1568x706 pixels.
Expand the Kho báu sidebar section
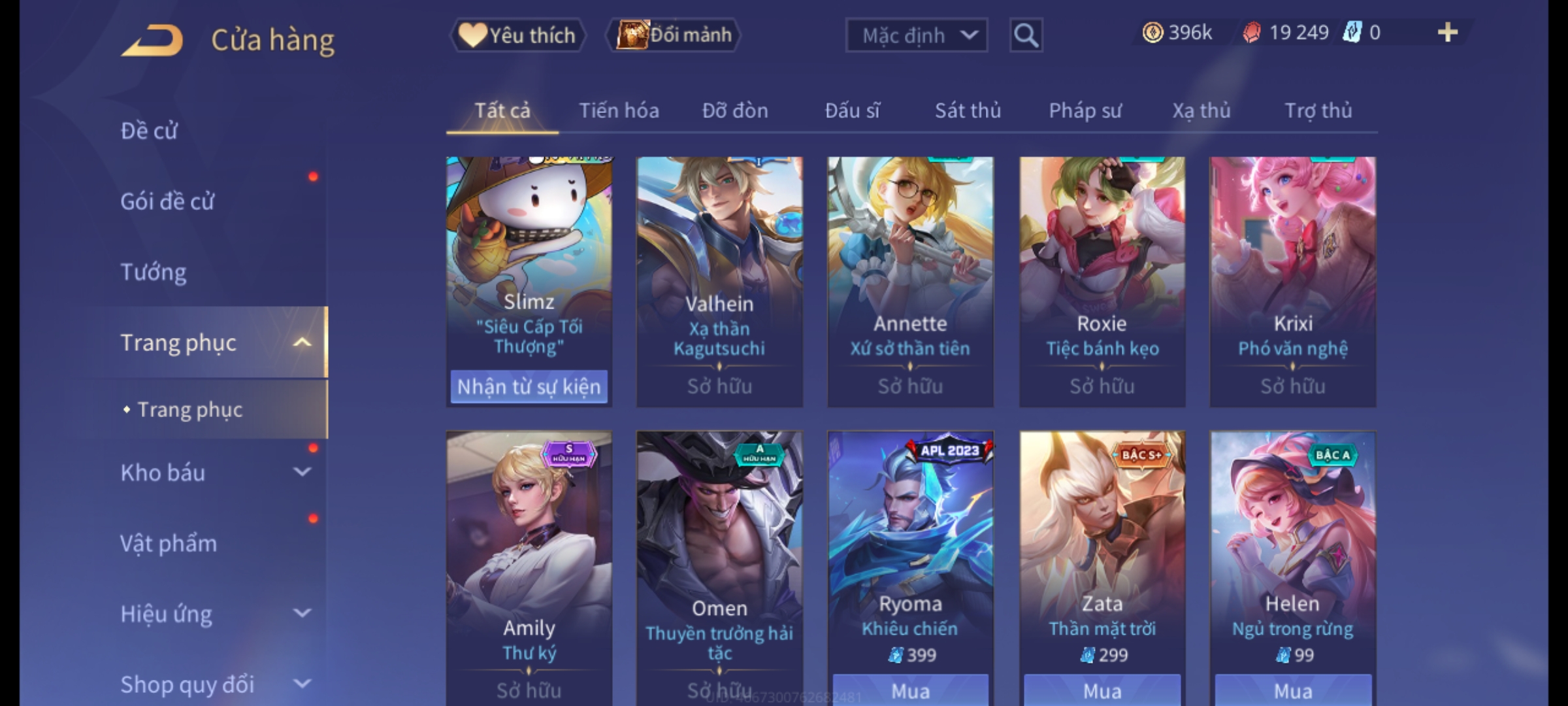pyautogui.click(x=302, y=472)
